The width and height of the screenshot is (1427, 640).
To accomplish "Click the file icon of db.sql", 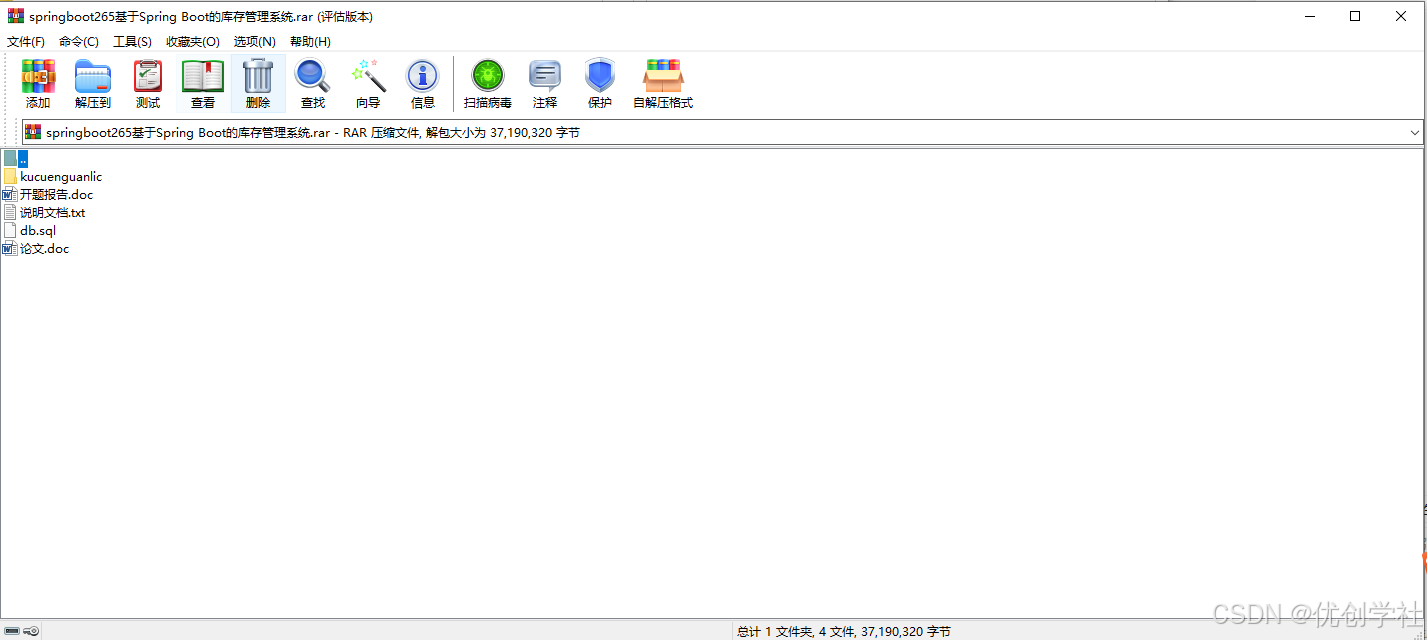I will 10,230.
